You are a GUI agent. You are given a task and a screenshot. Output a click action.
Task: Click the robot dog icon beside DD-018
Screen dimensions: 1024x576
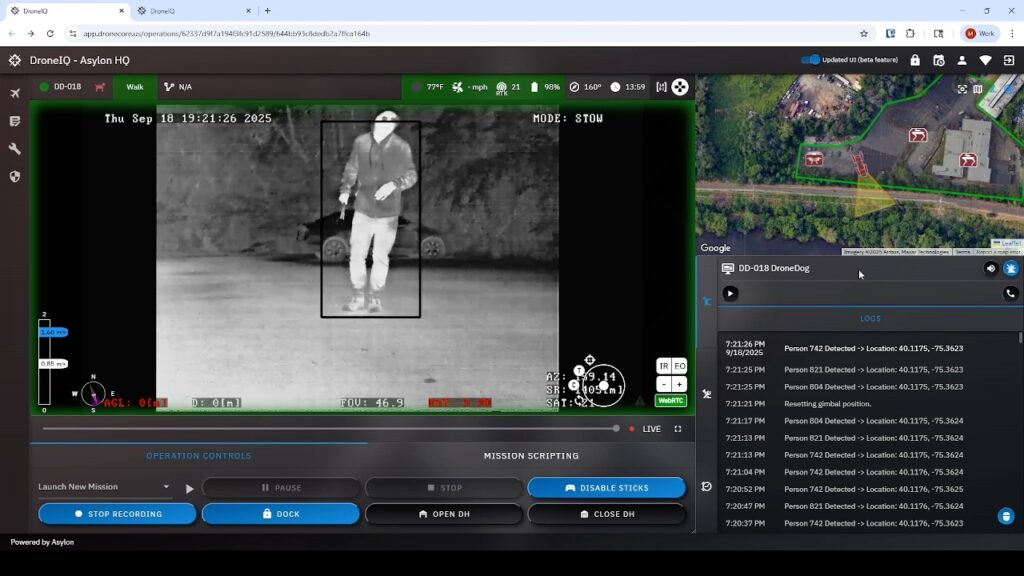pos(100,87)
